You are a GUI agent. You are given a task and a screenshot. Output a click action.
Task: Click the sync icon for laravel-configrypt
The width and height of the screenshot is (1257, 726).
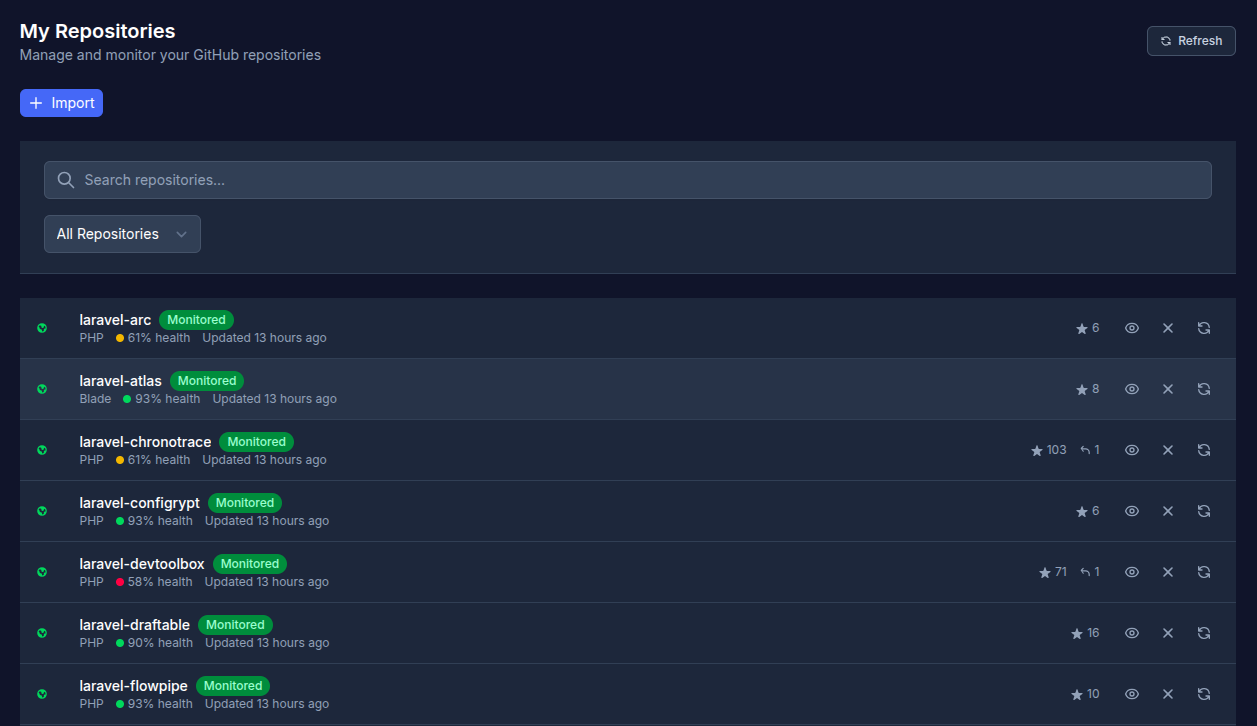coord(1204,511)
